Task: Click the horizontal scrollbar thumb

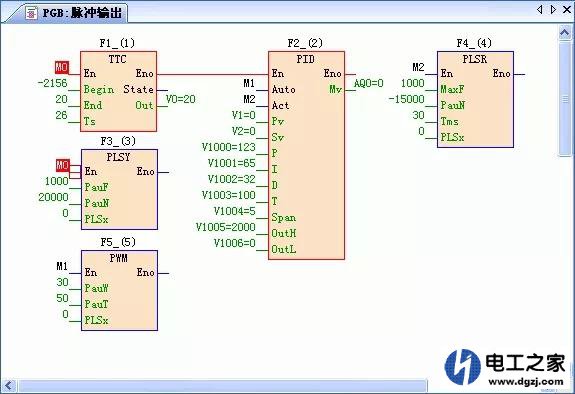Action: click(223, 386)
